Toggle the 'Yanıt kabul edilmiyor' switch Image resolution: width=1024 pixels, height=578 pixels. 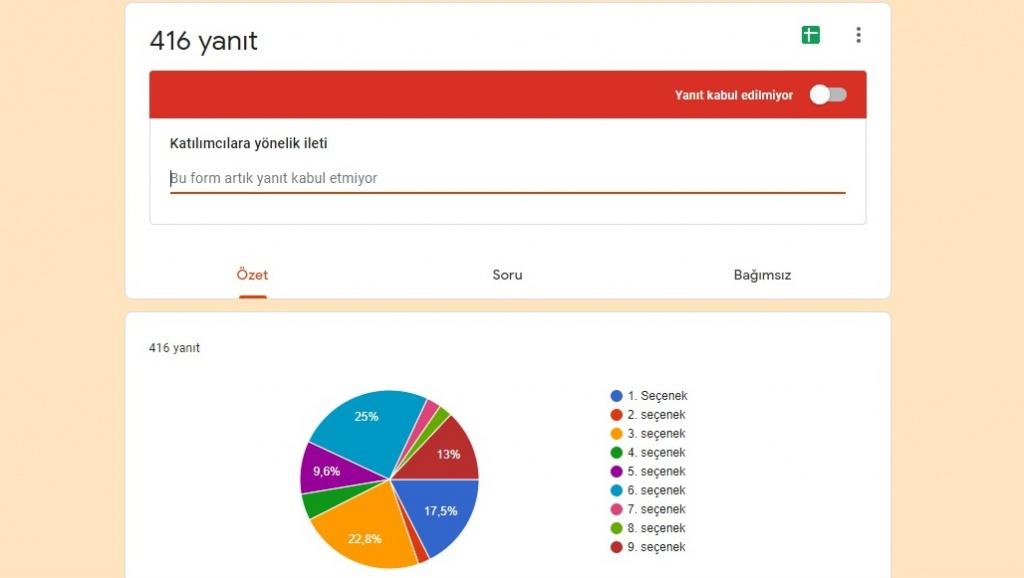click(828, 95)
